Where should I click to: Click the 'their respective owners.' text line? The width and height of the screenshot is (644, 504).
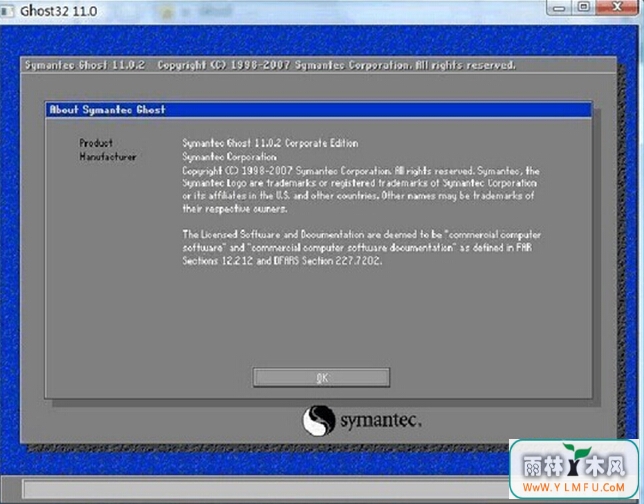point(235,209)
